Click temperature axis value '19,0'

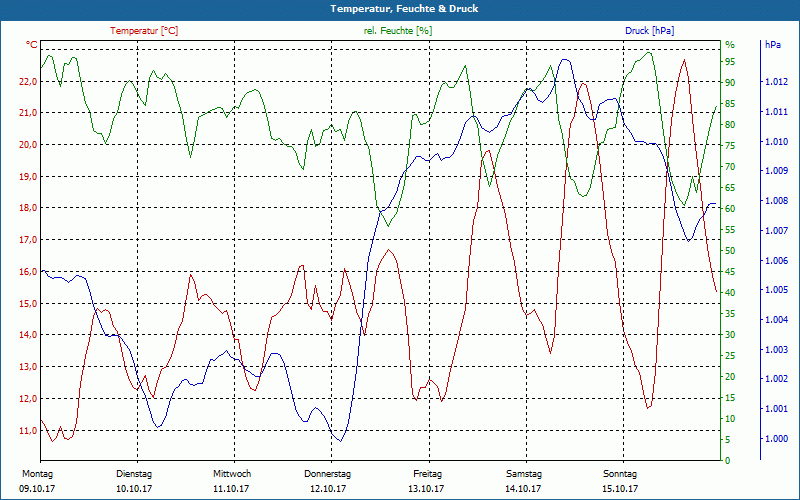[28, 176]
